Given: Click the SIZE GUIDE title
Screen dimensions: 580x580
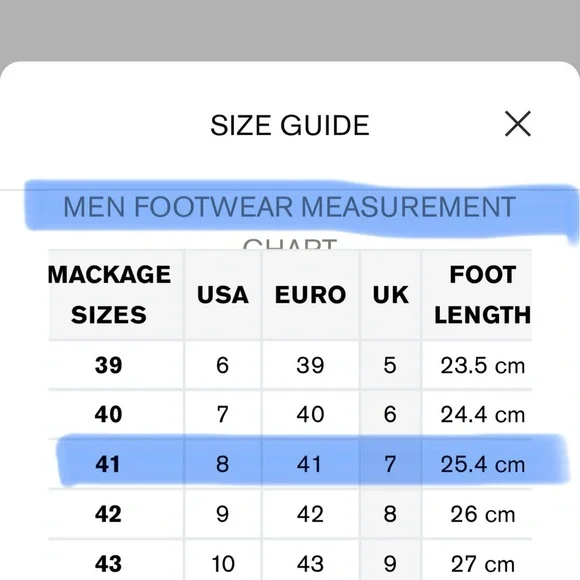Looking at the screenshot, I should 290,125.
